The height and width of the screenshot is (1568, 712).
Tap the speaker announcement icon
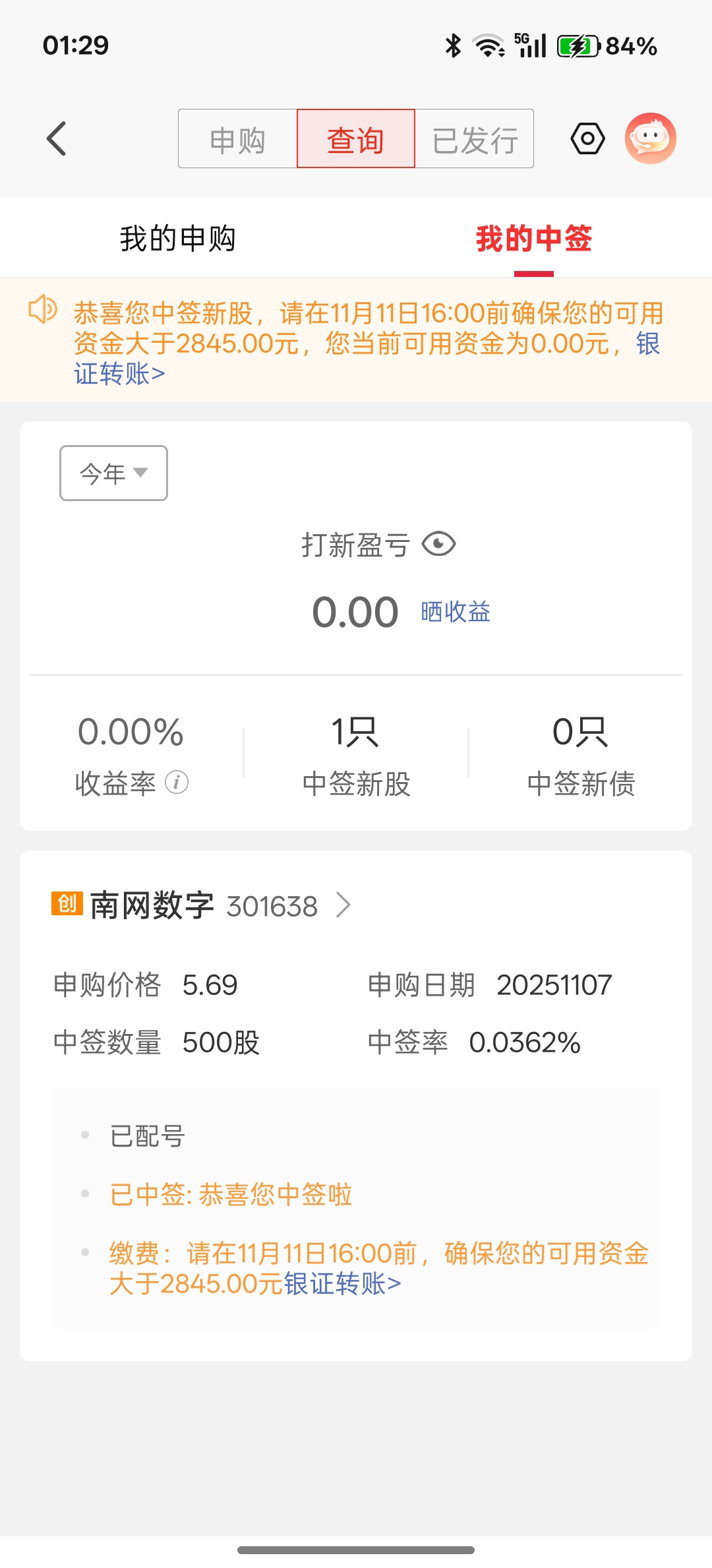tap(43, 309)
